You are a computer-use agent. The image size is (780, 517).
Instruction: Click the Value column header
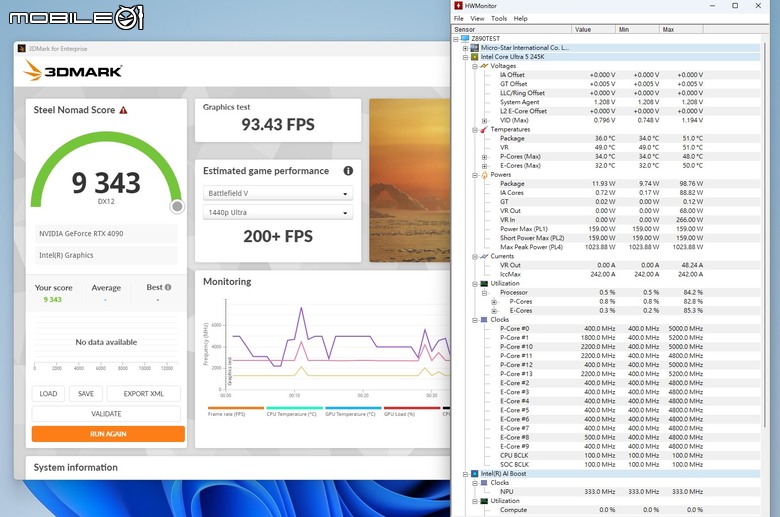593,29
